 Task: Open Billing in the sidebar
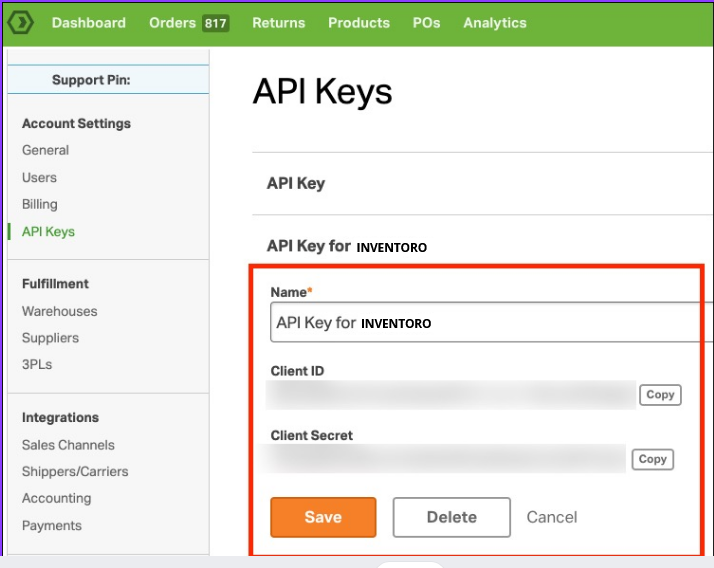coord(40,204)
